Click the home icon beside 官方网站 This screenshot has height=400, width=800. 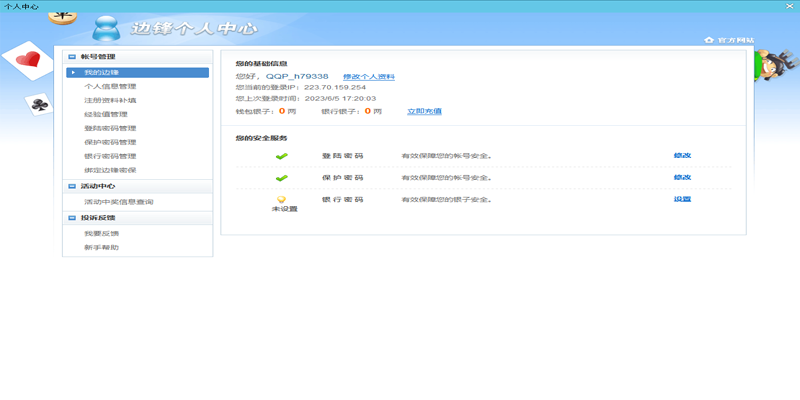[x=709, y=40]
